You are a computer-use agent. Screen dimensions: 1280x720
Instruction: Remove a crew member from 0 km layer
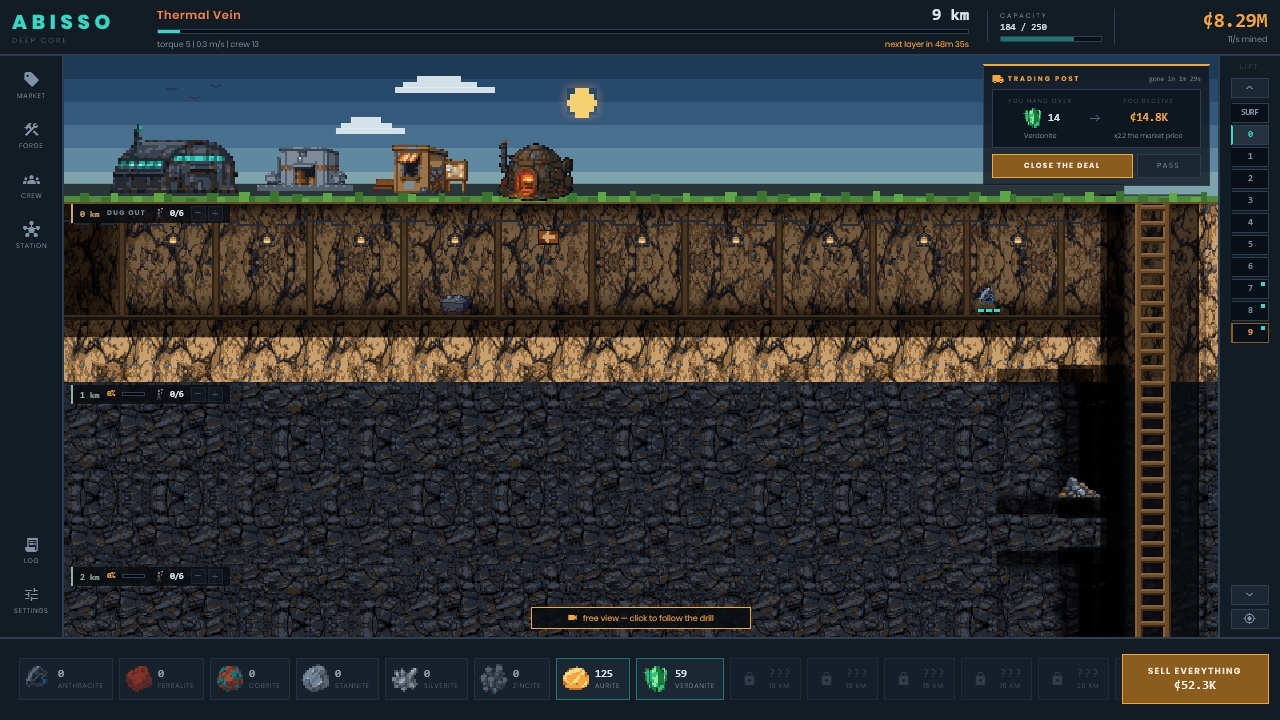[198, 213]
